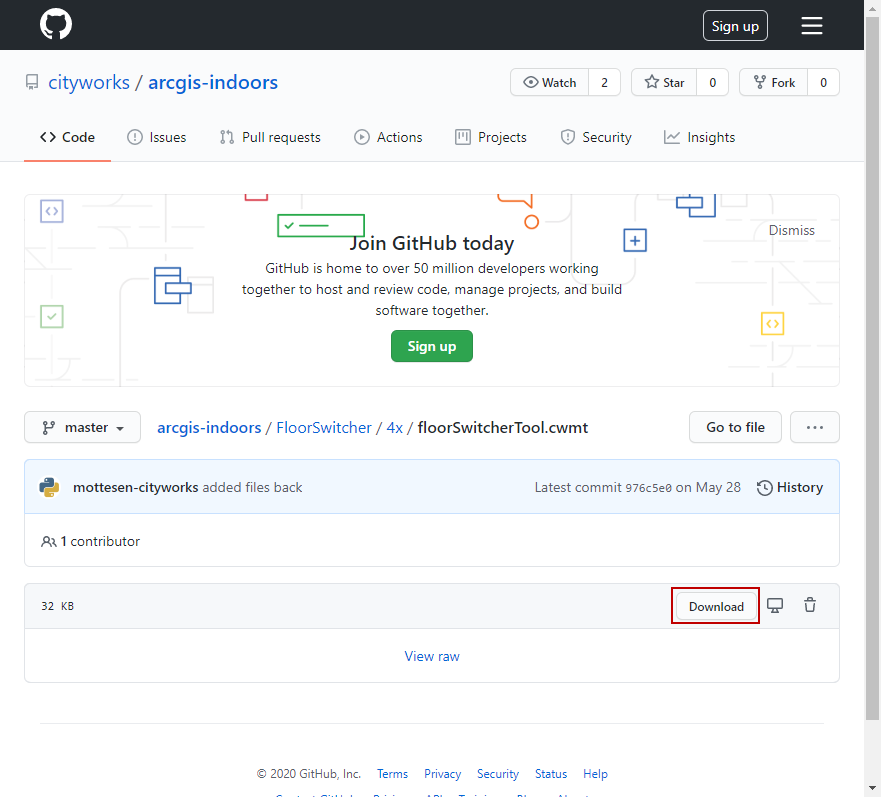This screenshot has width=881, height=797.
Task: Open the three-dots more options menu
Action: click(x=814, y=427)
